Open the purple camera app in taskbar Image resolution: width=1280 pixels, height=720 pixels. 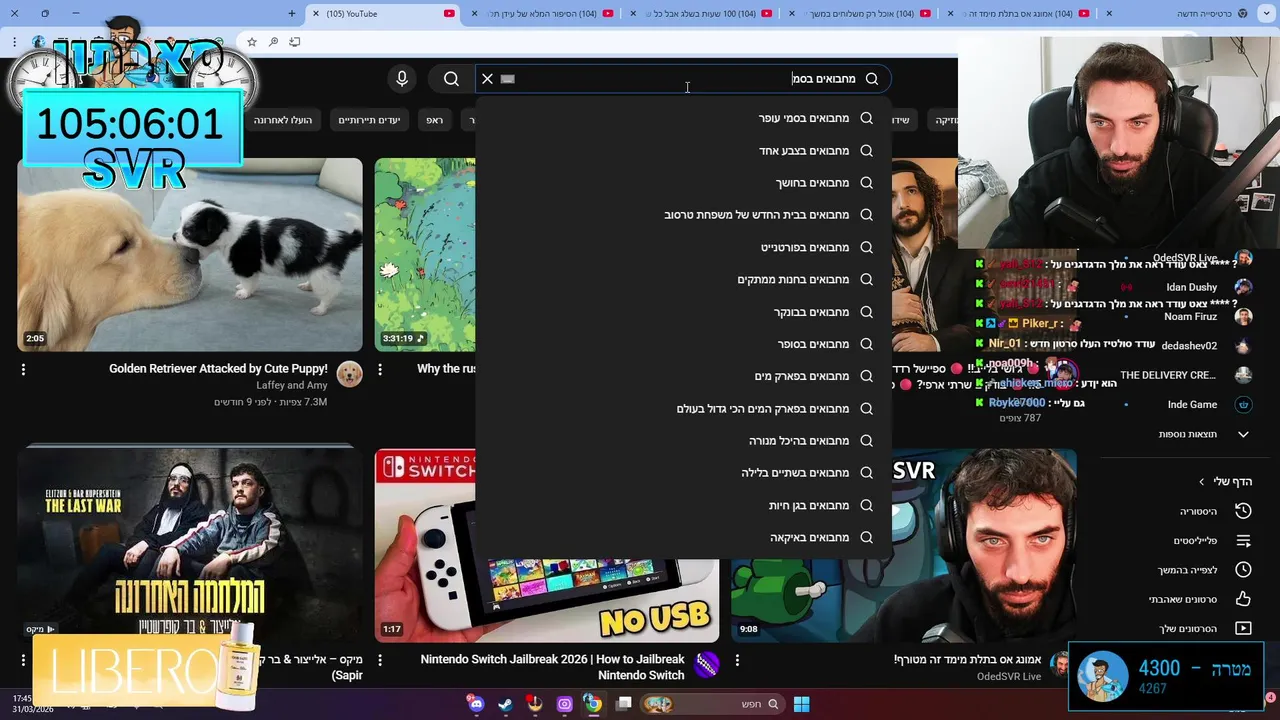click(x=564, y=704)
